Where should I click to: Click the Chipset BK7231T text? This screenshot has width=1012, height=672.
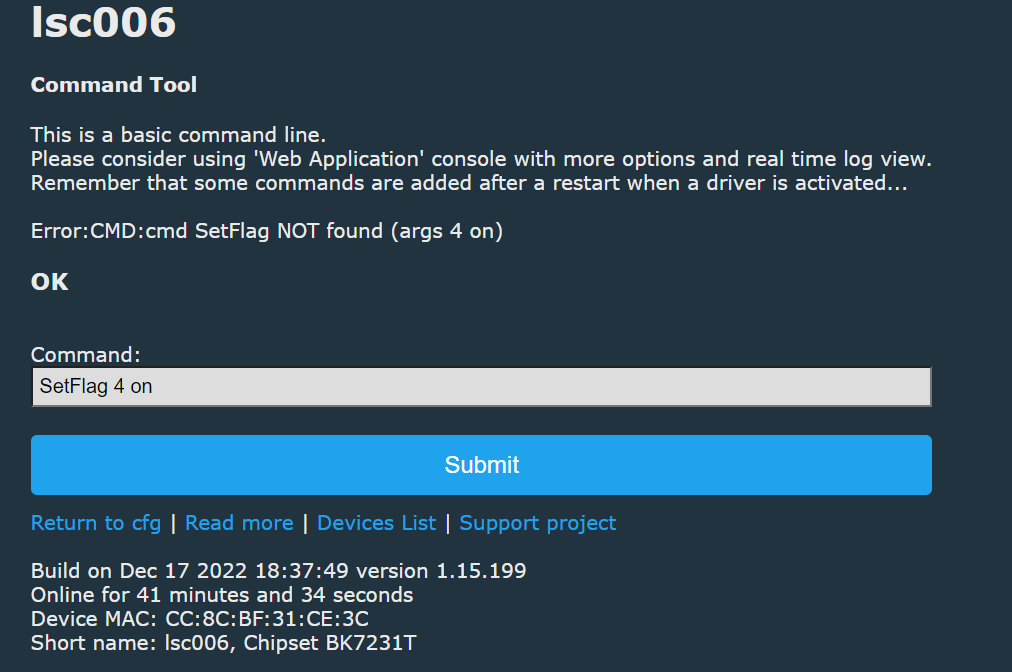330,643
